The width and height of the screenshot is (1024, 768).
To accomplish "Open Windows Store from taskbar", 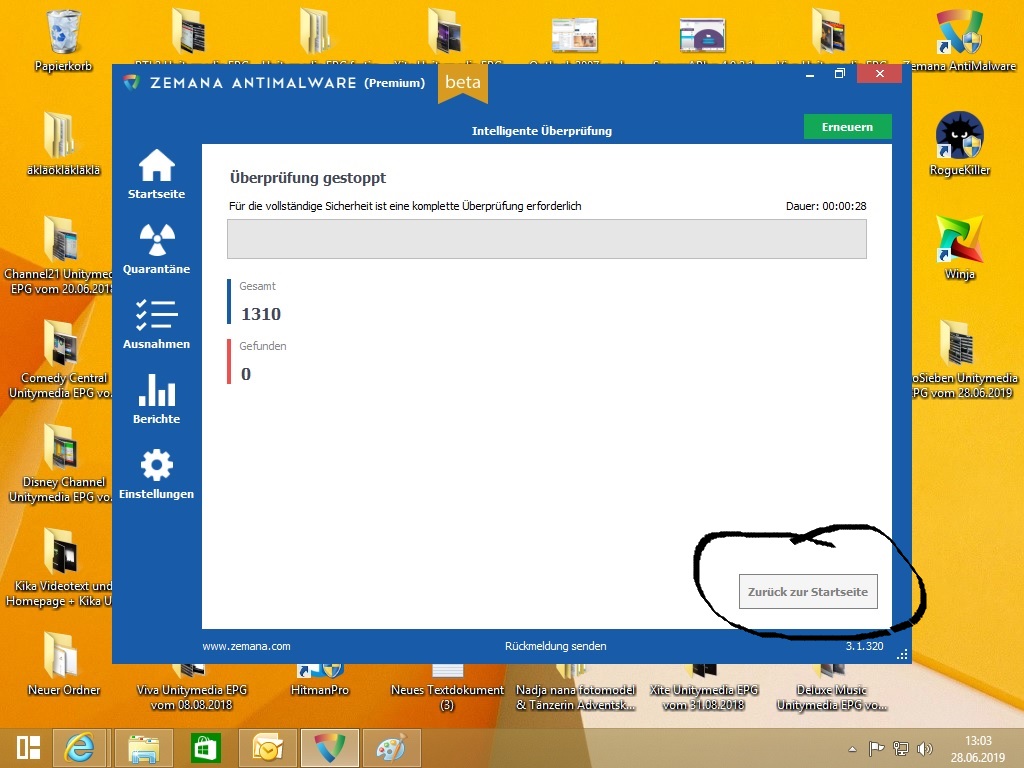I will click(206, 748).
